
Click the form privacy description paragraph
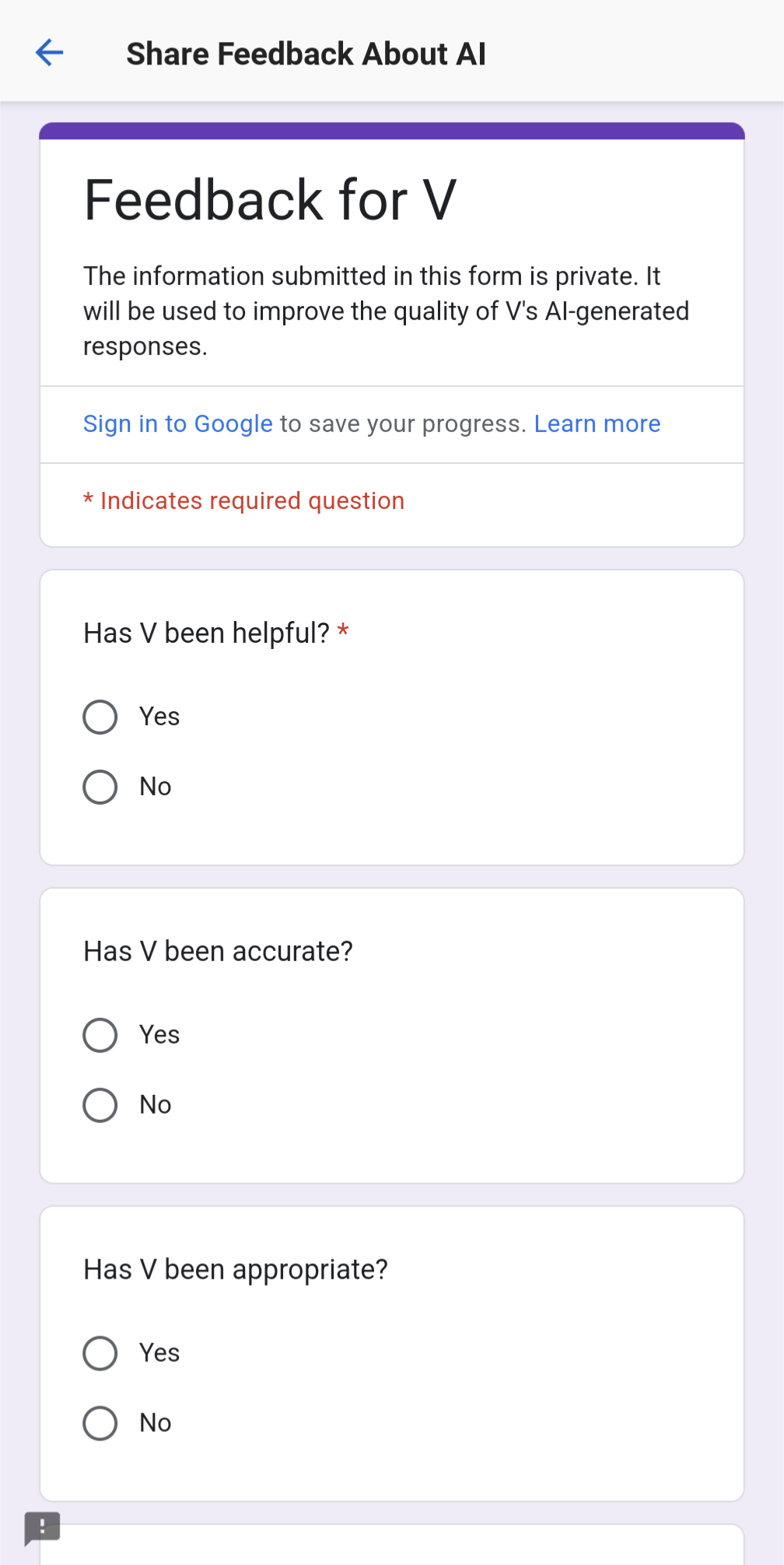[387, 311]
